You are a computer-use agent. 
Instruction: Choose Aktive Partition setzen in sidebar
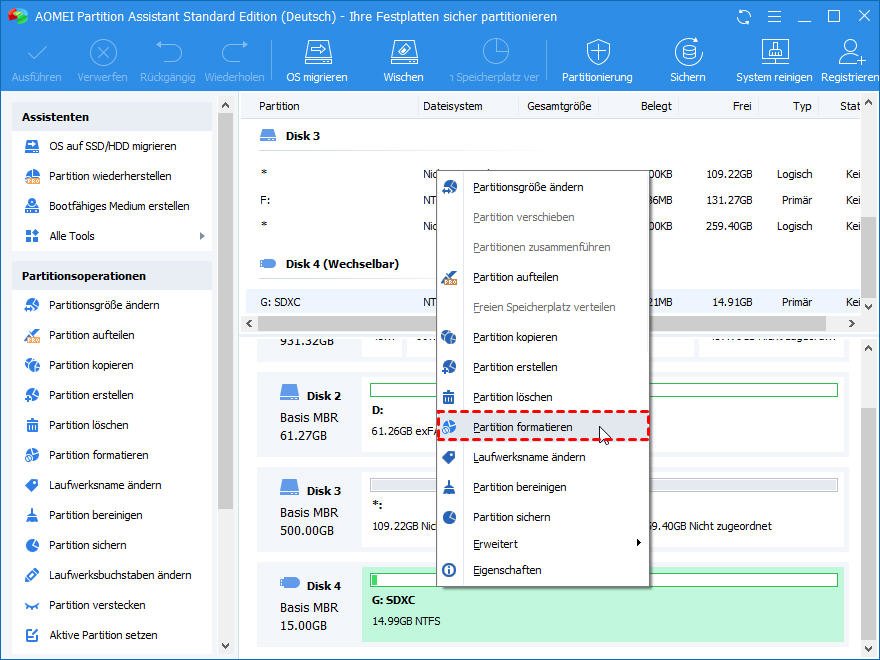(x=103, y=635)
